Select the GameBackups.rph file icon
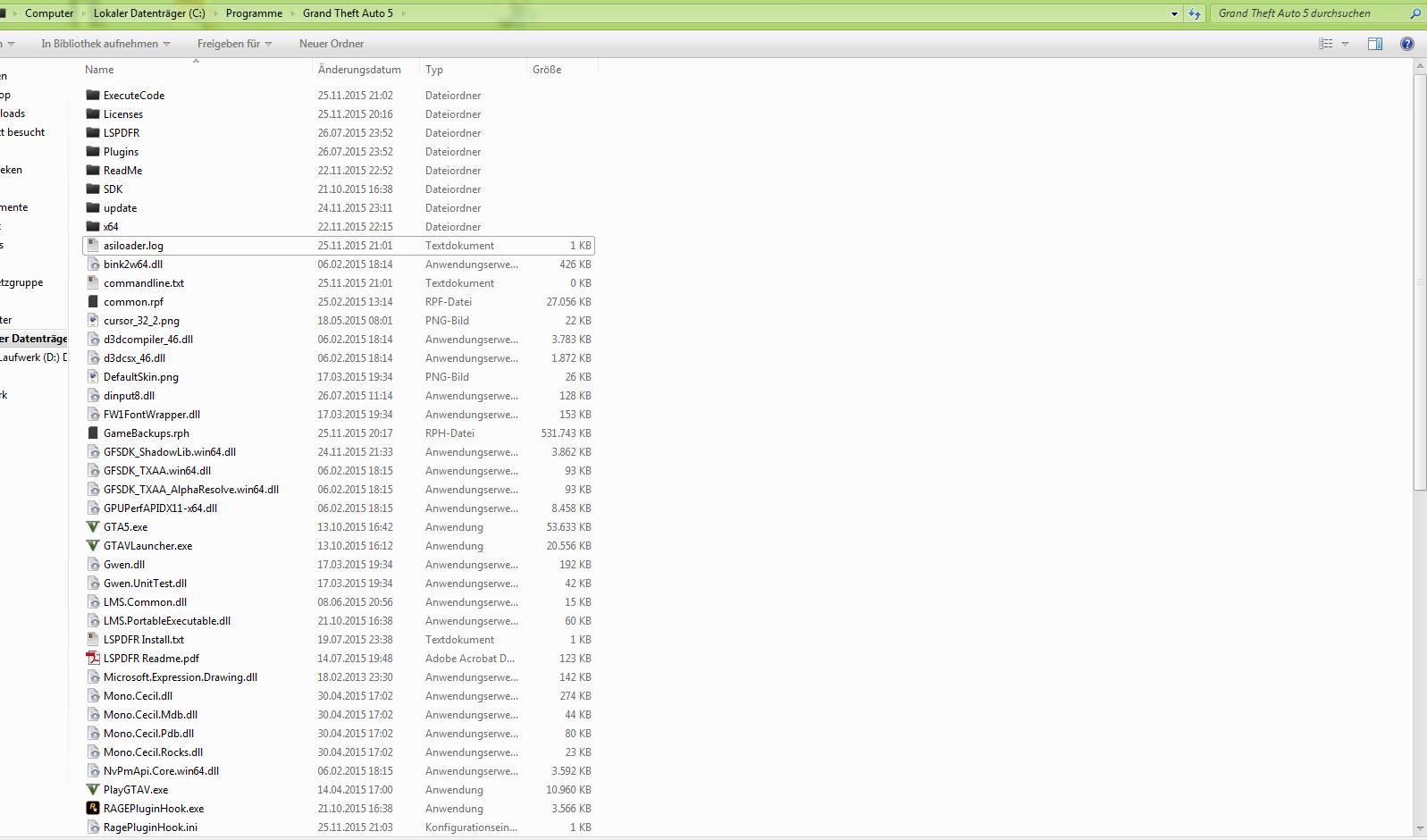 pos(93,433)
